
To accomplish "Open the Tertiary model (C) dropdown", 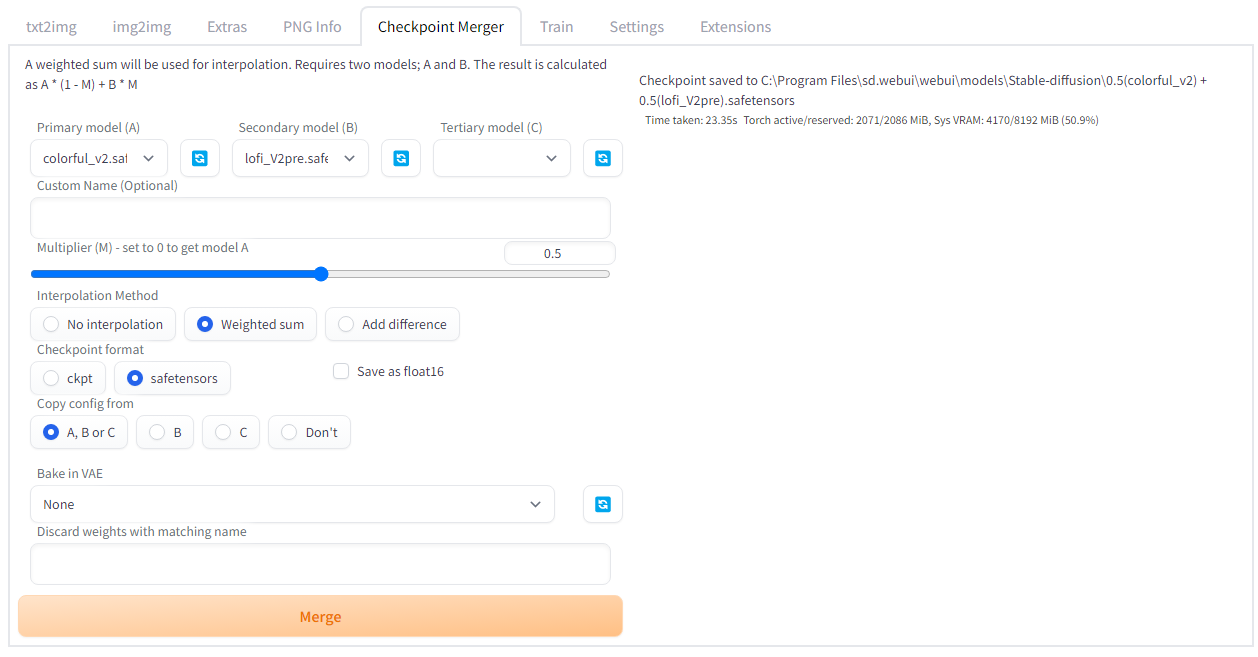I will pos(501,157).
